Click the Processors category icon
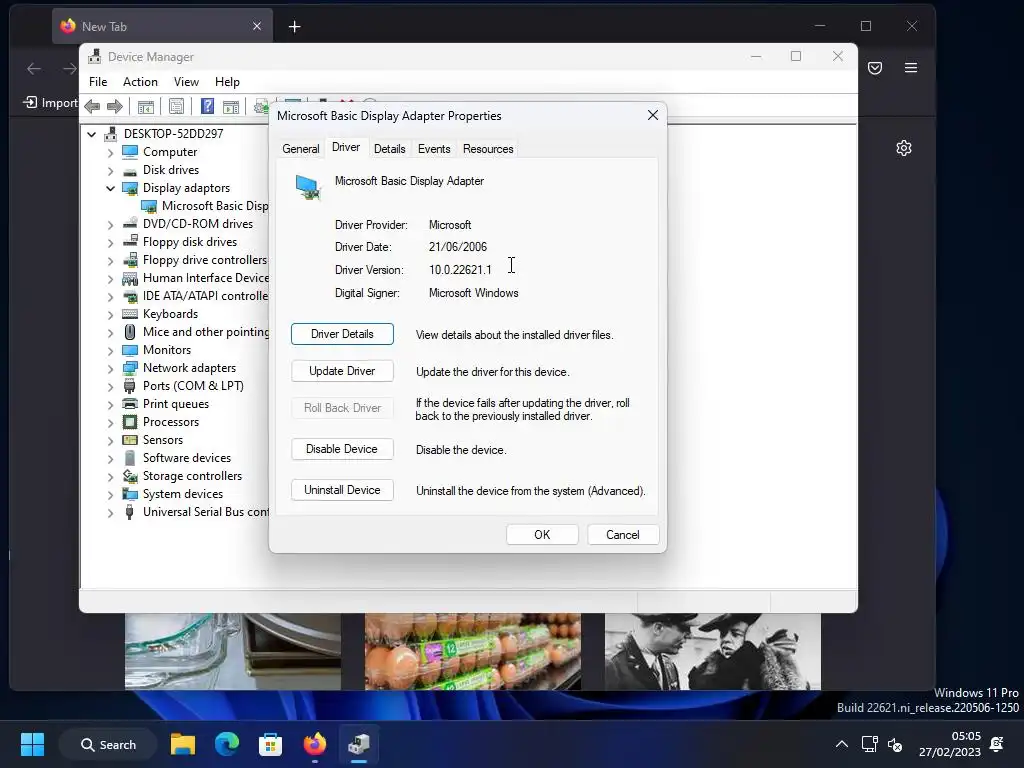 pyautogui.click(x=130, y=422)
